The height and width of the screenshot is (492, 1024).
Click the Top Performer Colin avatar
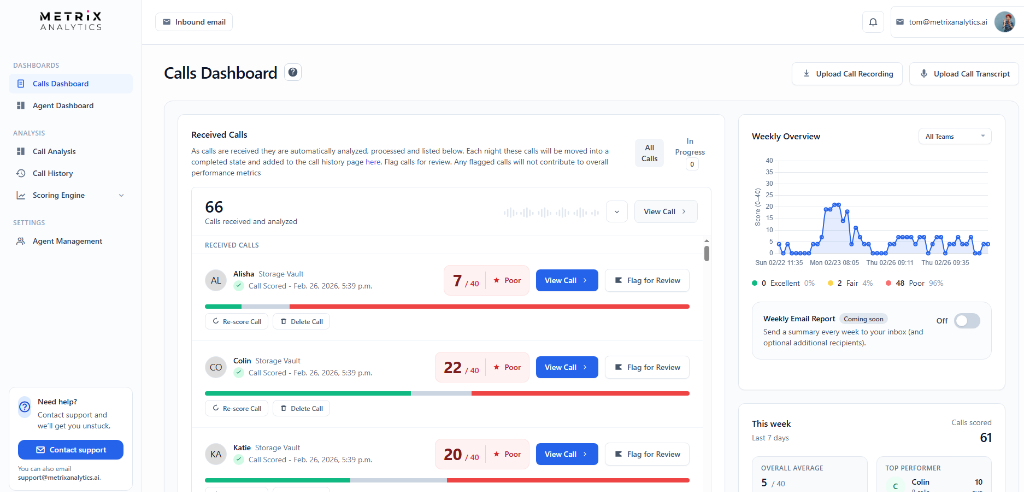click(895, 485)
